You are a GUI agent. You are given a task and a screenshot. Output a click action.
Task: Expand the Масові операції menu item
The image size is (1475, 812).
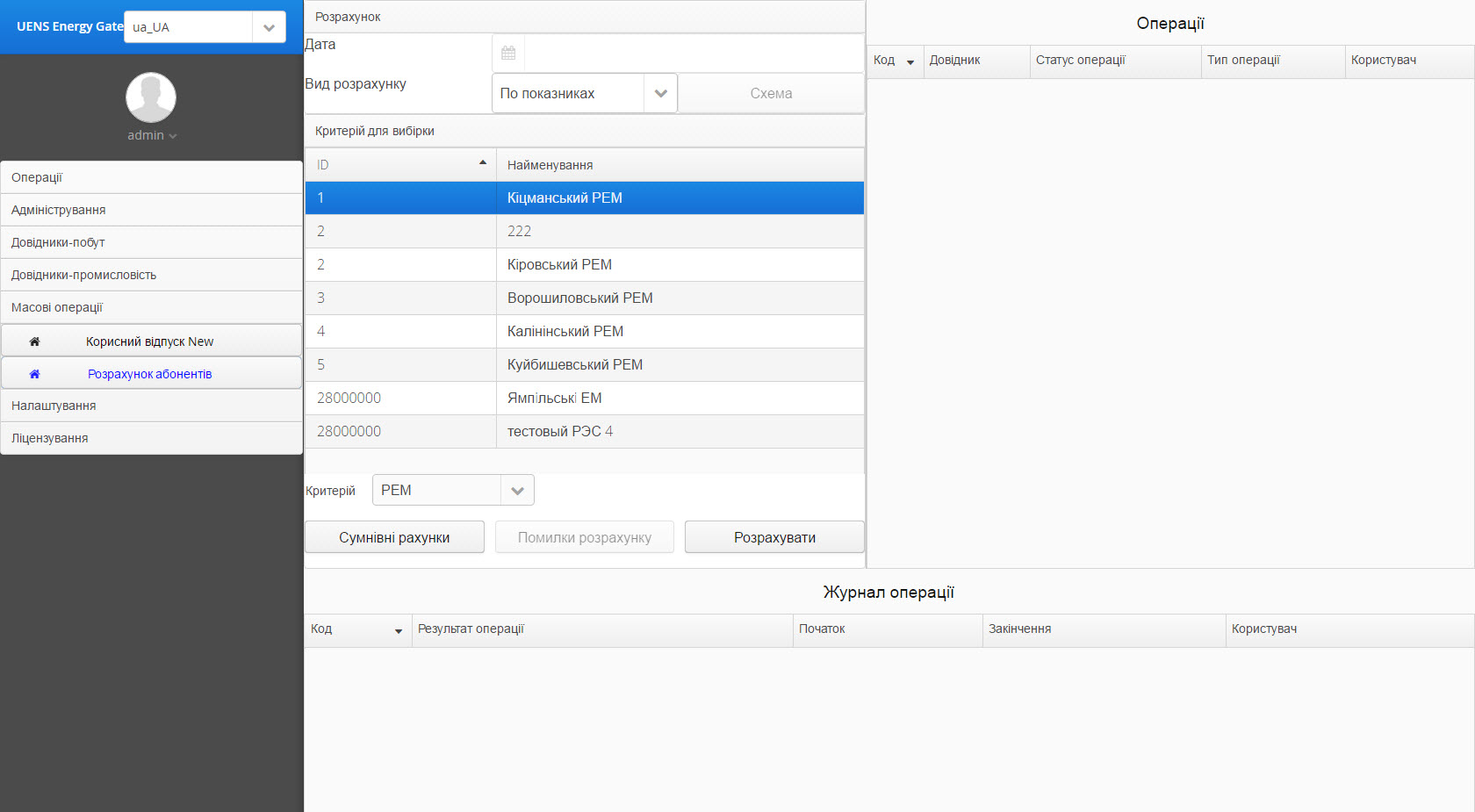tap(152, 307)
